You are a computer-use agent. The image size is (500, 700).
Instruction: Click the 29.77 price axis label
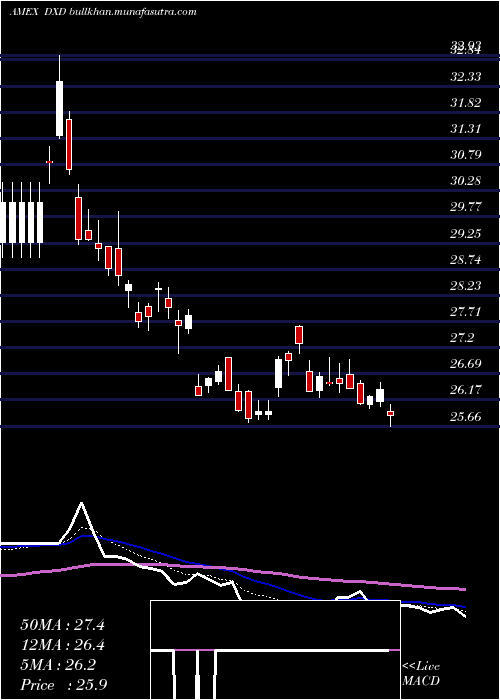[466, 207]
